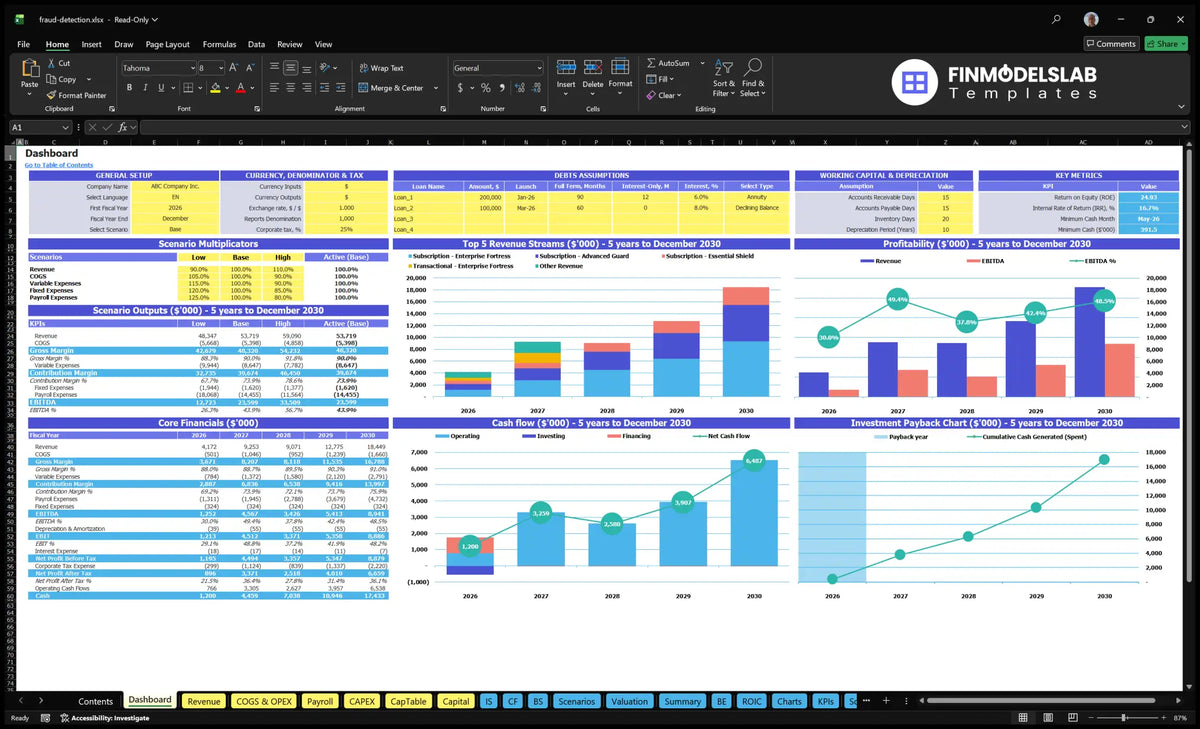Click the Center align icon
Image resolution: width=1200 pixels, height=729 pixels.
point(290,88)
